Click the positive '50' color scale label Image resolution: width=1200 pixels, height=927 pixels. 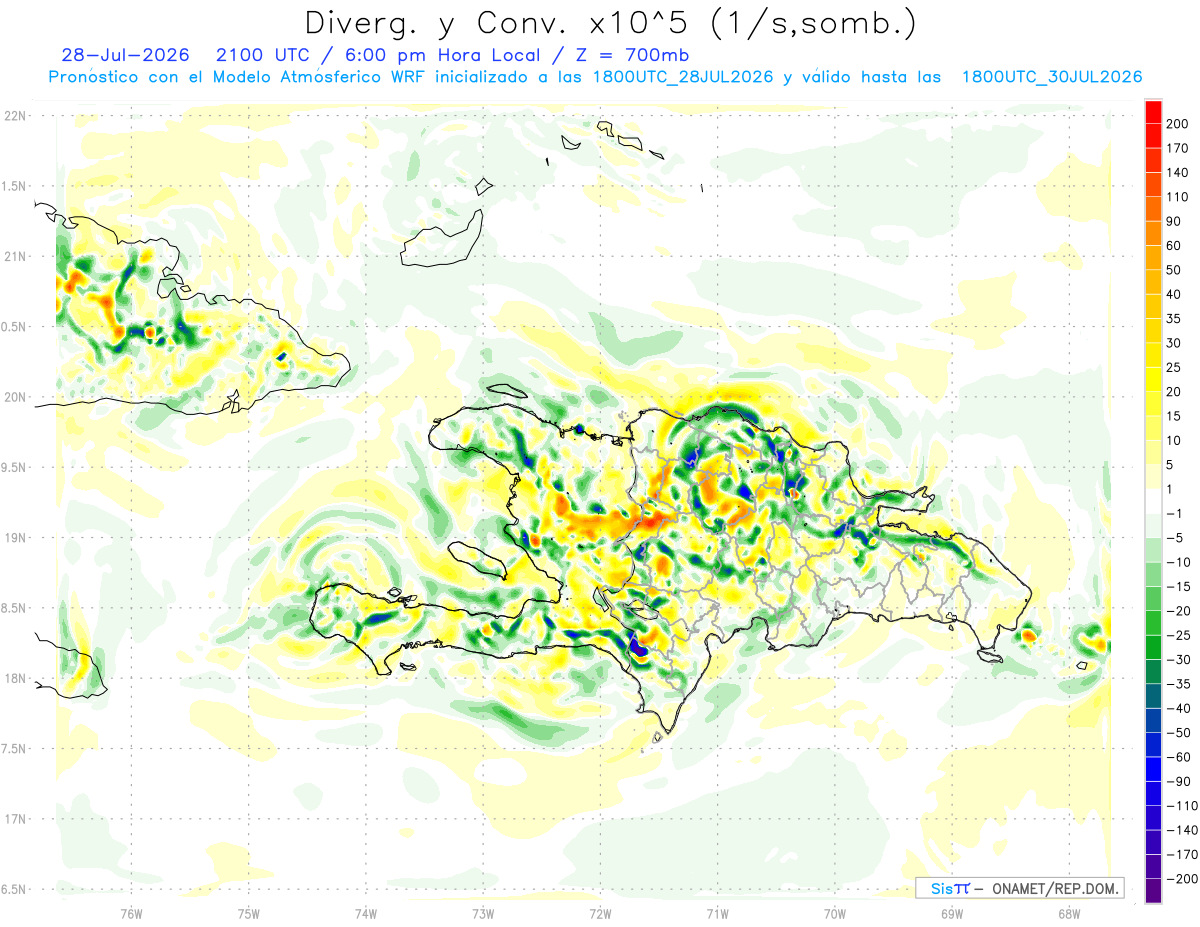[1174, 270]
